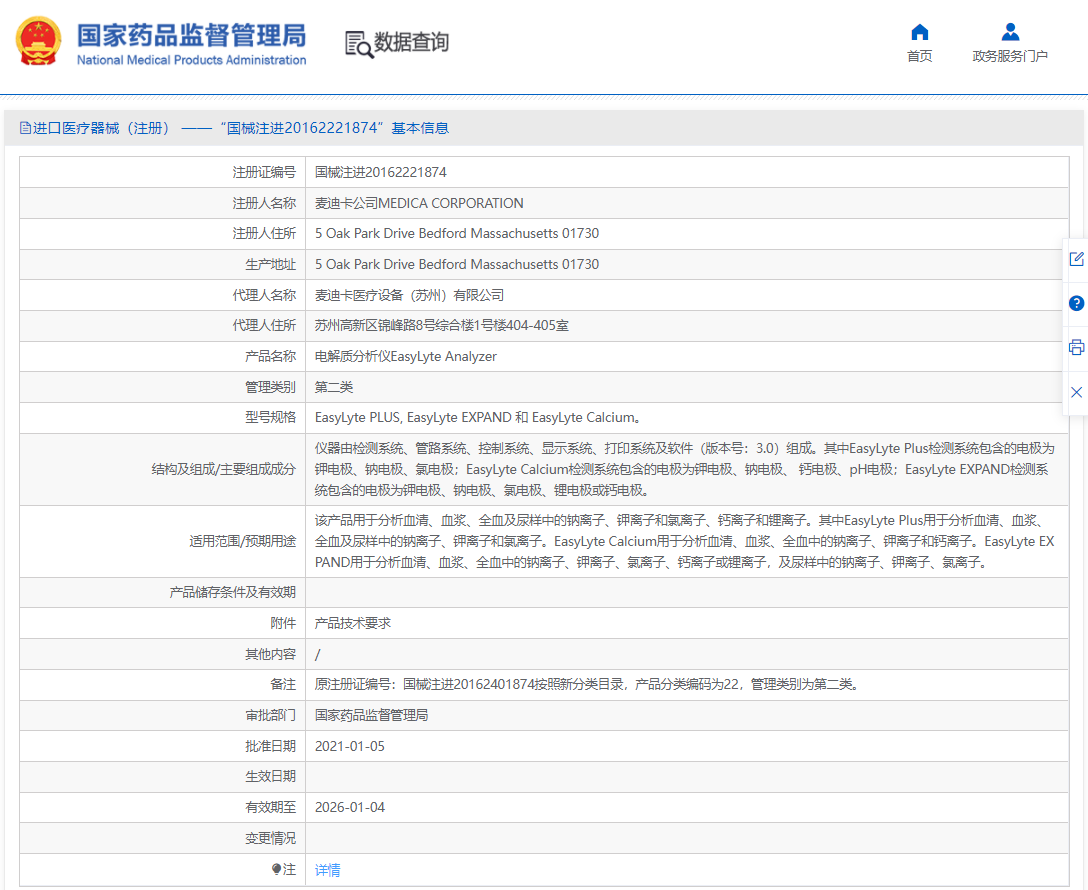Click the bulb icon next to 注
This screenshot has width=1088, height=890.
276,869
